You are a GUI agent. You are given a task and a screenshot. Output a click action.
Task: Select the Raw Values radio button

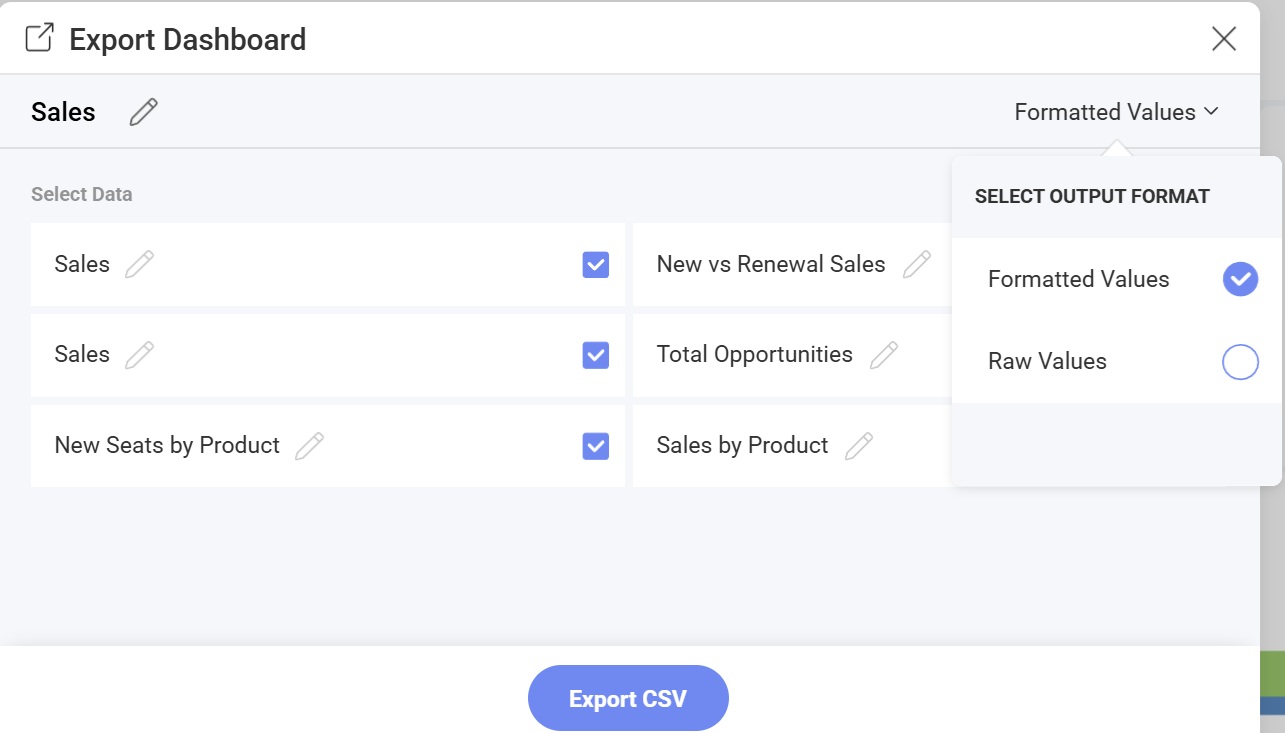tap(1240, 362)
